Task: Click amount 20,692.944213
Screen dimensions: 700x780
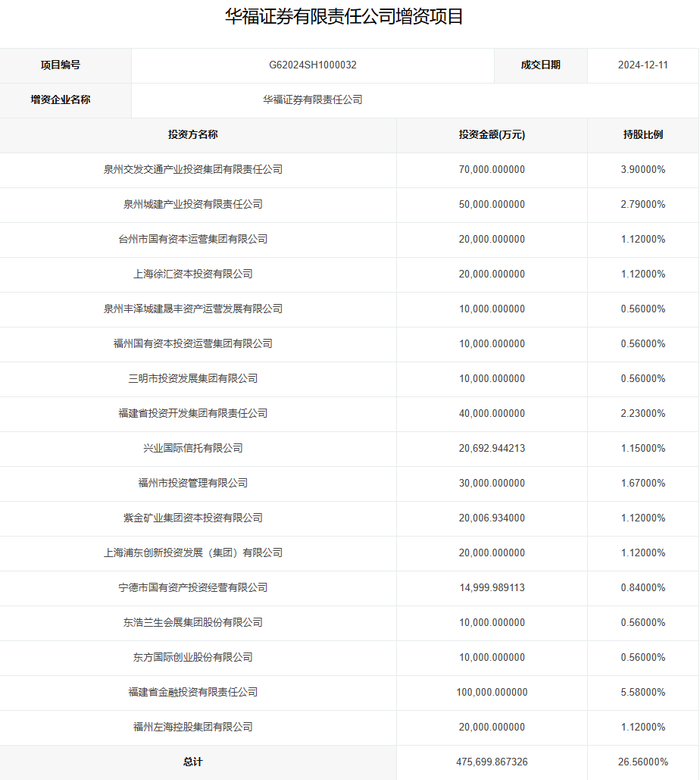Action: point(492,448)
